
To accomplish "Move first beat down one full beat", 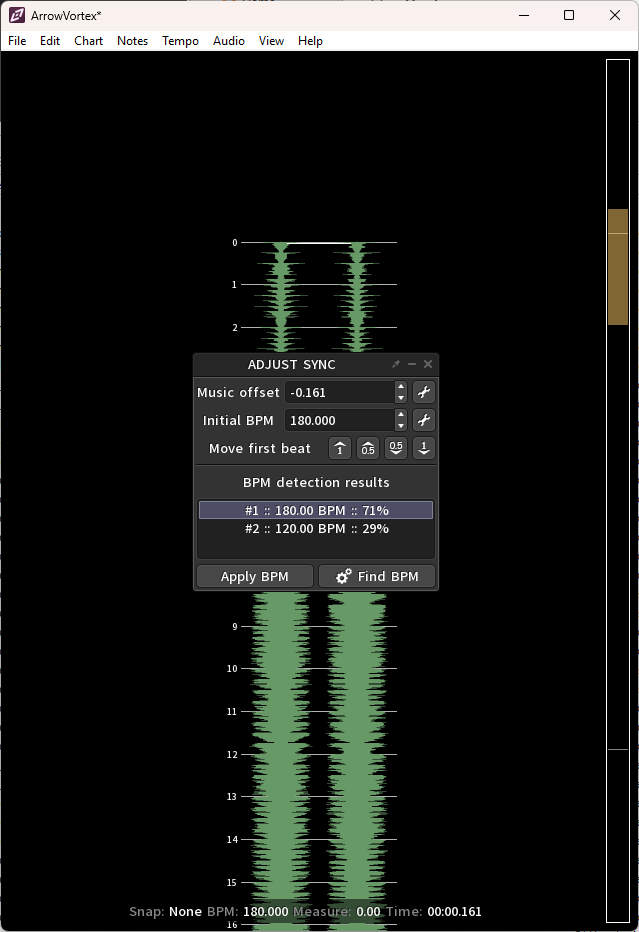I will [424, 448].
